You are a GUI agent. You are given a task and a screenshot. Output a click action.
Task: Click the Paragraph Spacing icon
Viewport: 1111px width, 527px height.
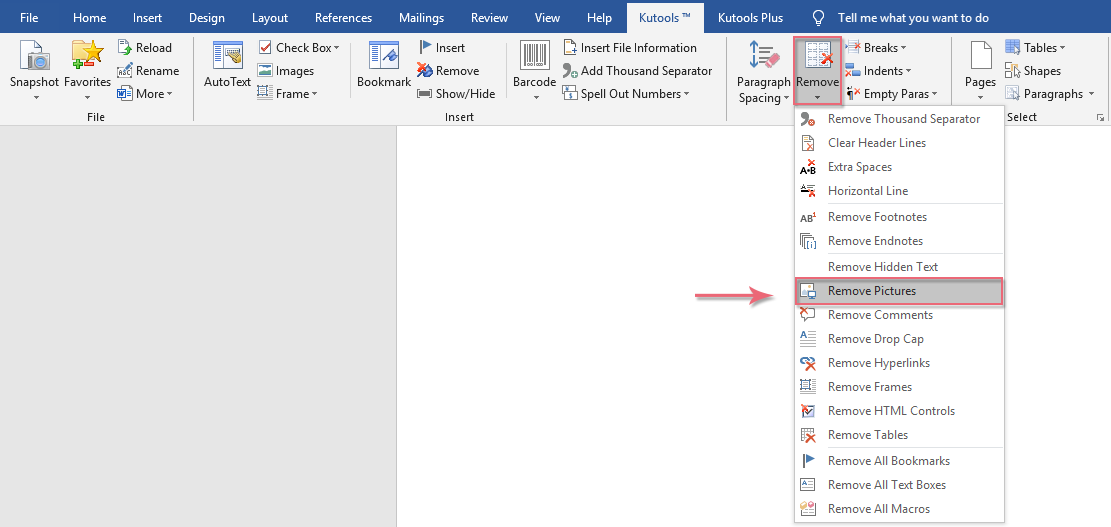pyautogui.click(x=764, y=57)
